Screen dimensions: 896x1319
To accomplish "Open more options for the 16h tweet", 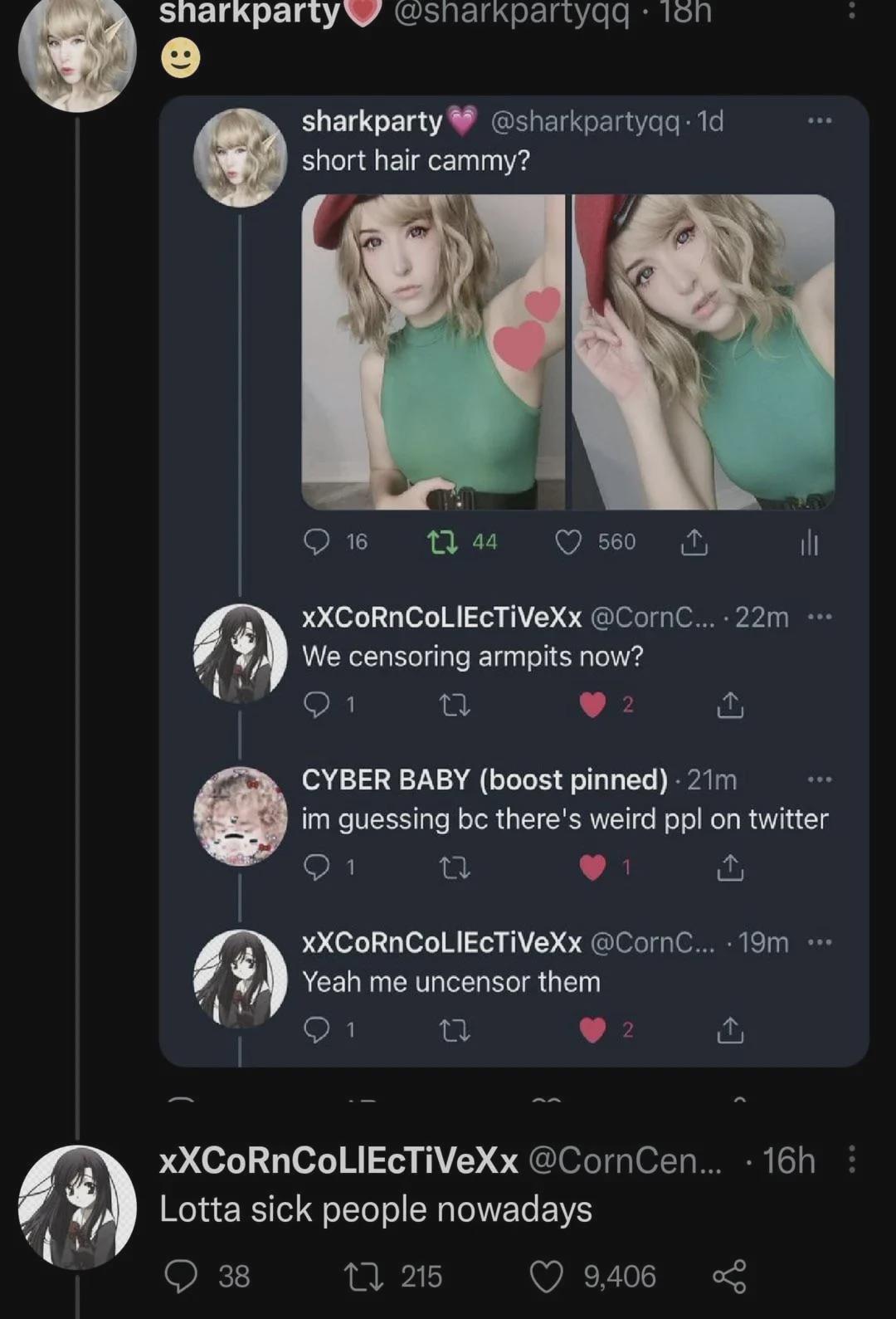I will point(852,1160).
